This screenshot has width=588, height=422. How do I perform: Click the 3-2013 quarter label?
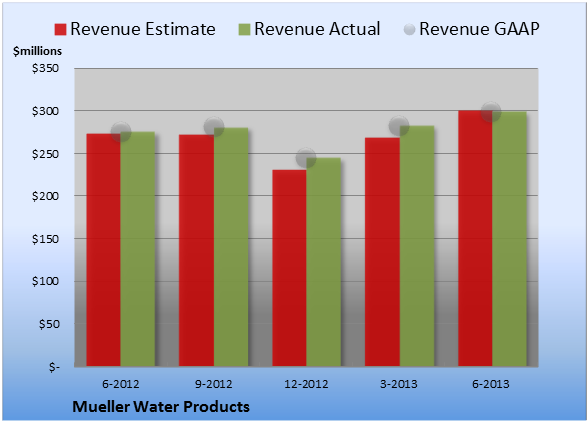click(399, 384)
